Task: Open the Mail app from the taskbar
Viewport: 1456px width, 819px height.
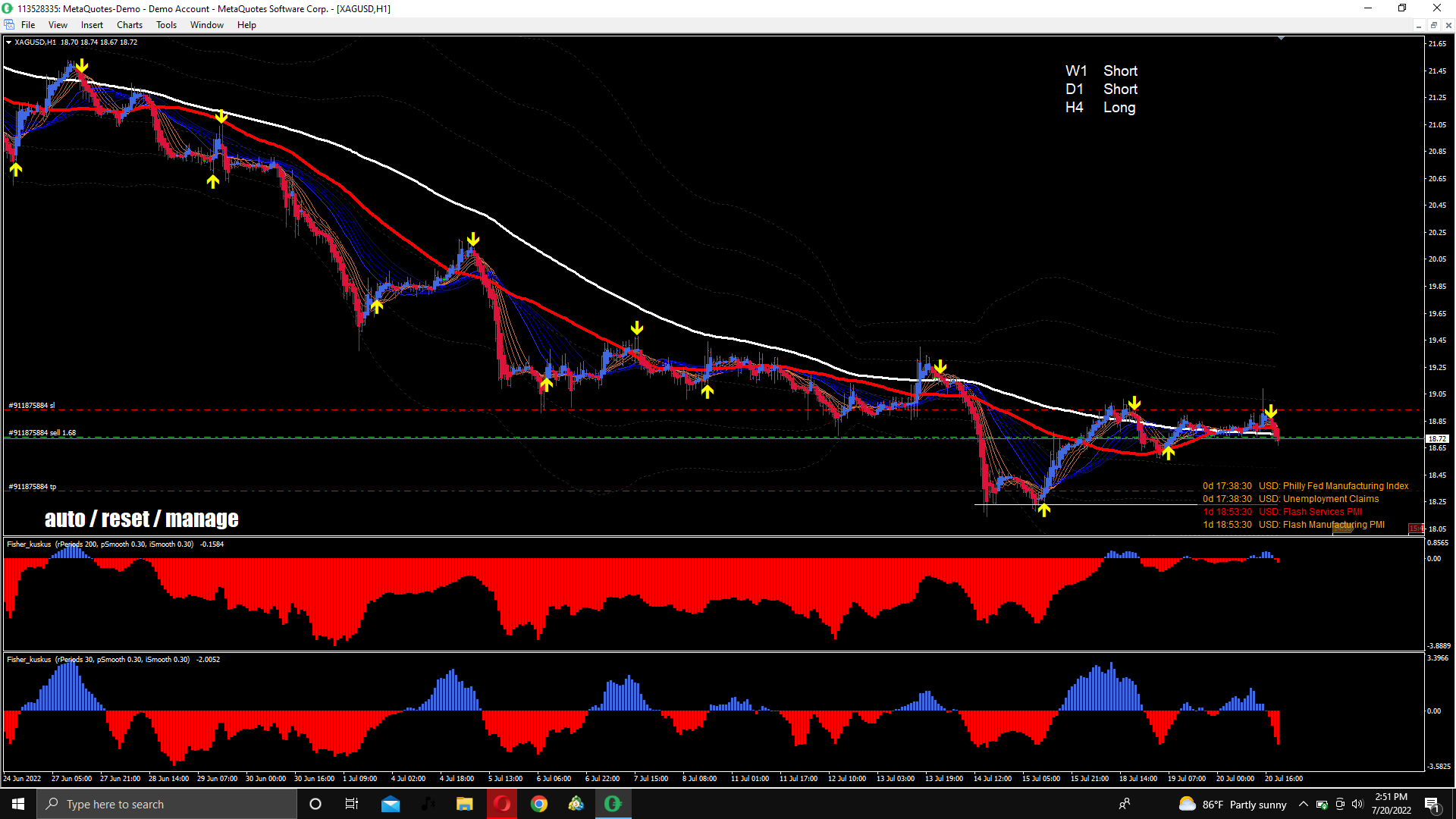Action: (391, 804)
